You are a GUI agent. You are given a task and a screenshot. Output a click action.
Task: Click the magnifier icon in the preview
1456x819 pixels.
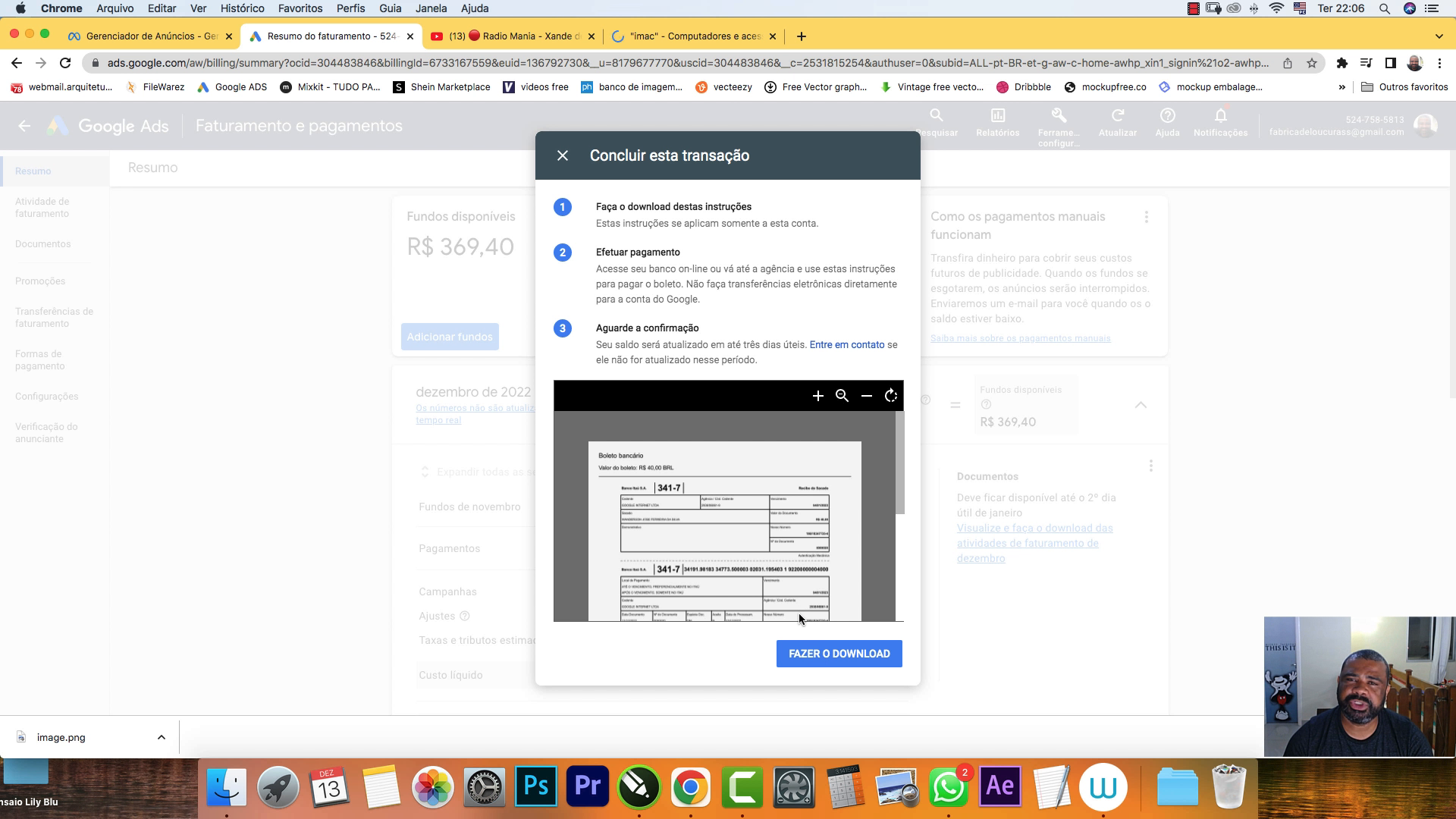point(842,396)
